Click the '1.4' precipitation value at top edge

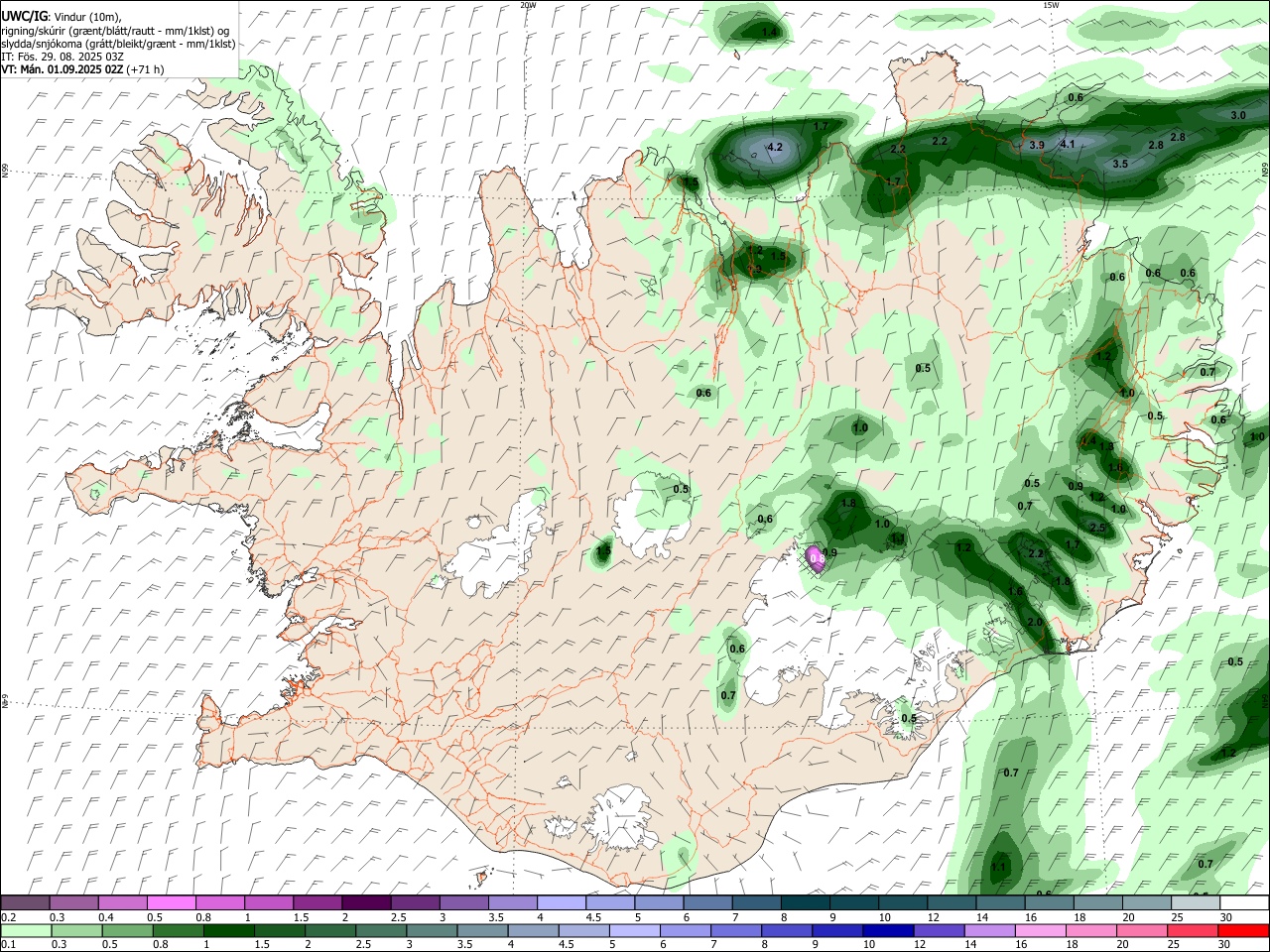point(769,32)
